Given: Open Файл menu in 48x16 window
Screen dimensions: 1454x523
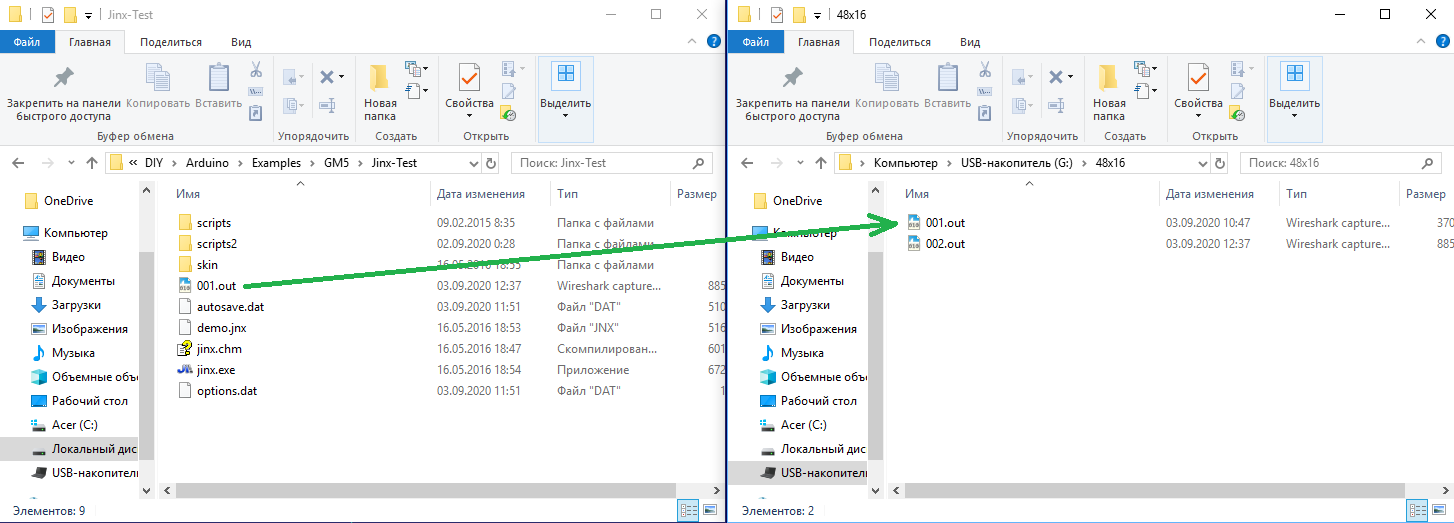Looking at the screenshot, I should coord(756,42).
